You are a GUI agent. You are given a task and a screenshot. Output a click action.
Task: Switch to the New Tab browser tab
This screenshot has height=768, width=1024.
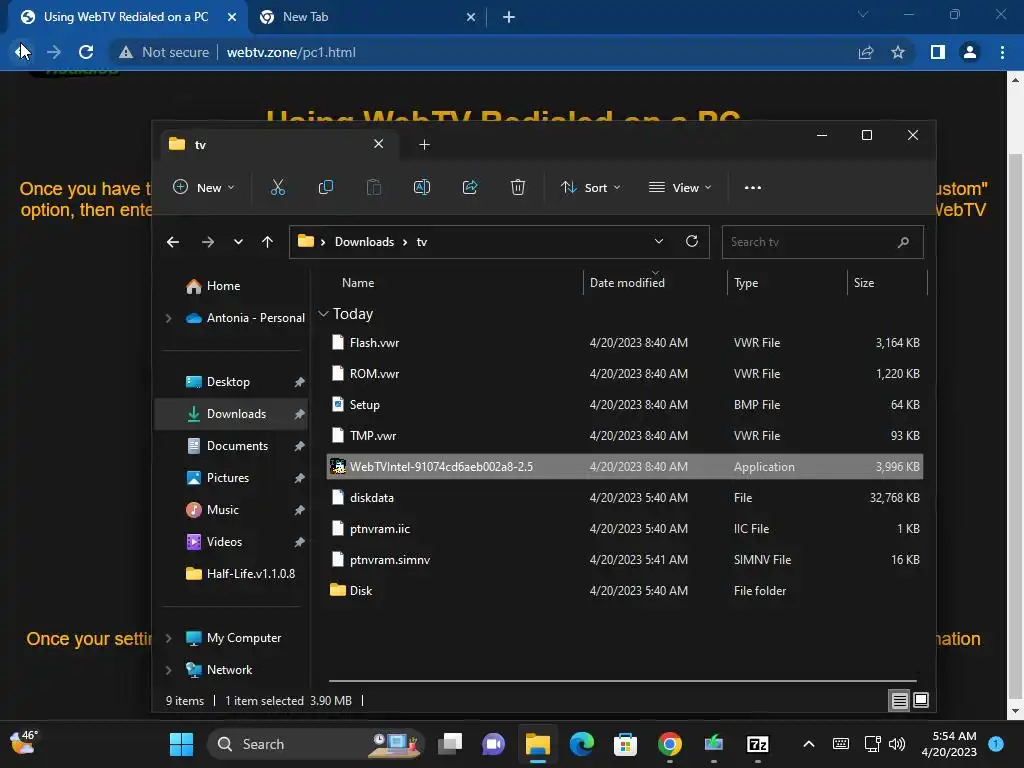(366, 17)
